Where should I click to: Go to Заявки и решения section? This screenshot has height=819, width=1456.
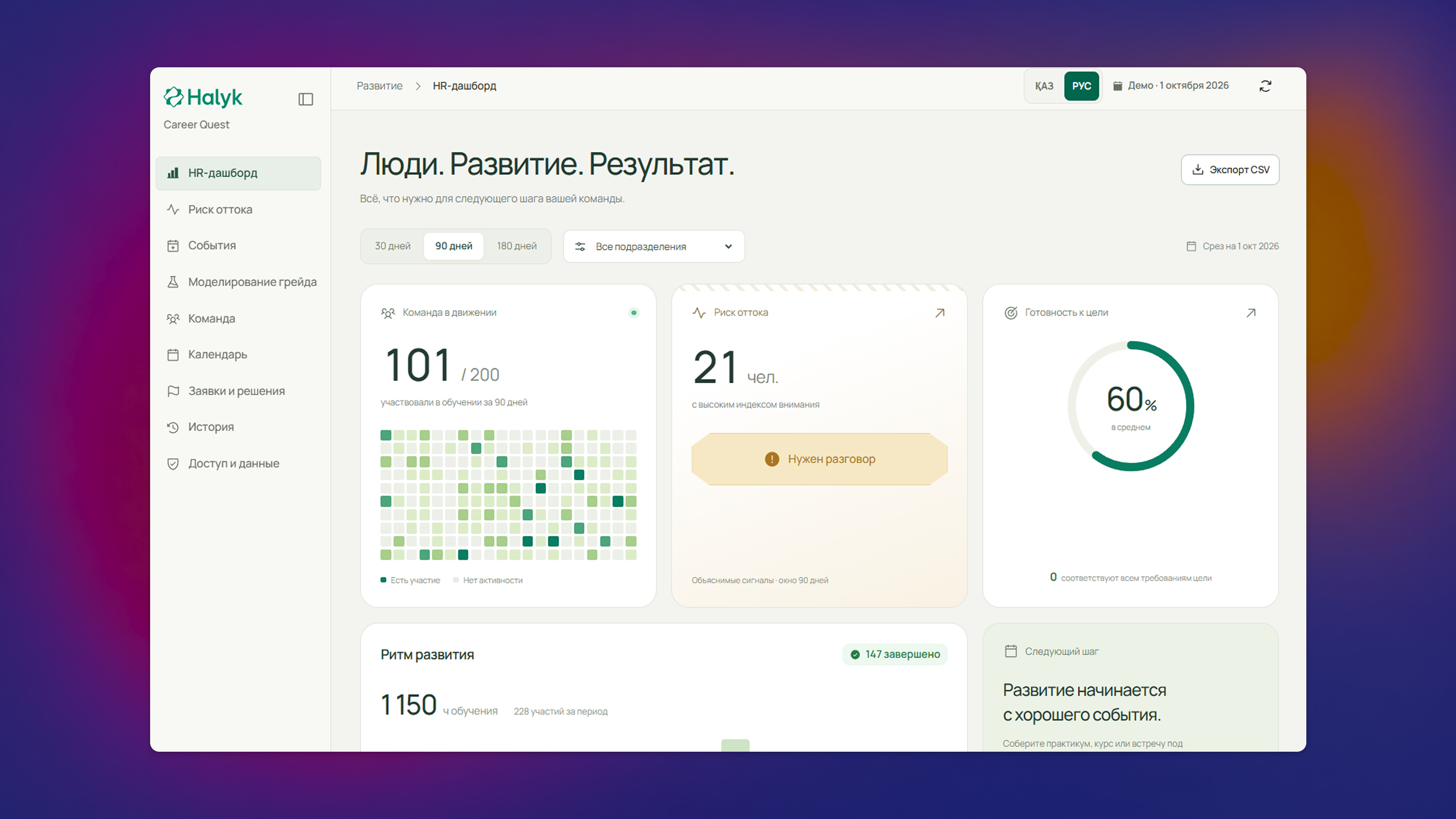(238, 391)
